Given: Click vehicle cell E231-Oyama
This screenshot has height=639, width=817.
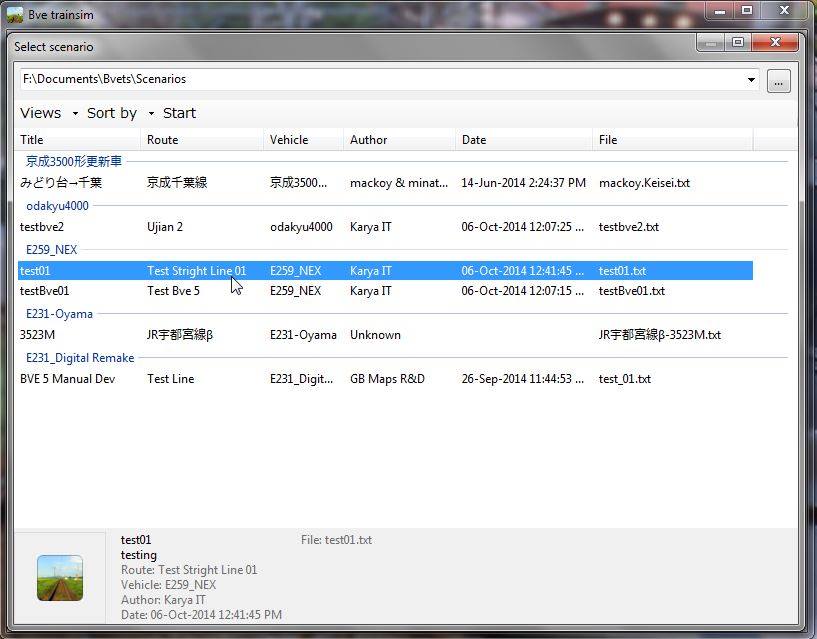Looking at the screenshot, I should point(303,335).
